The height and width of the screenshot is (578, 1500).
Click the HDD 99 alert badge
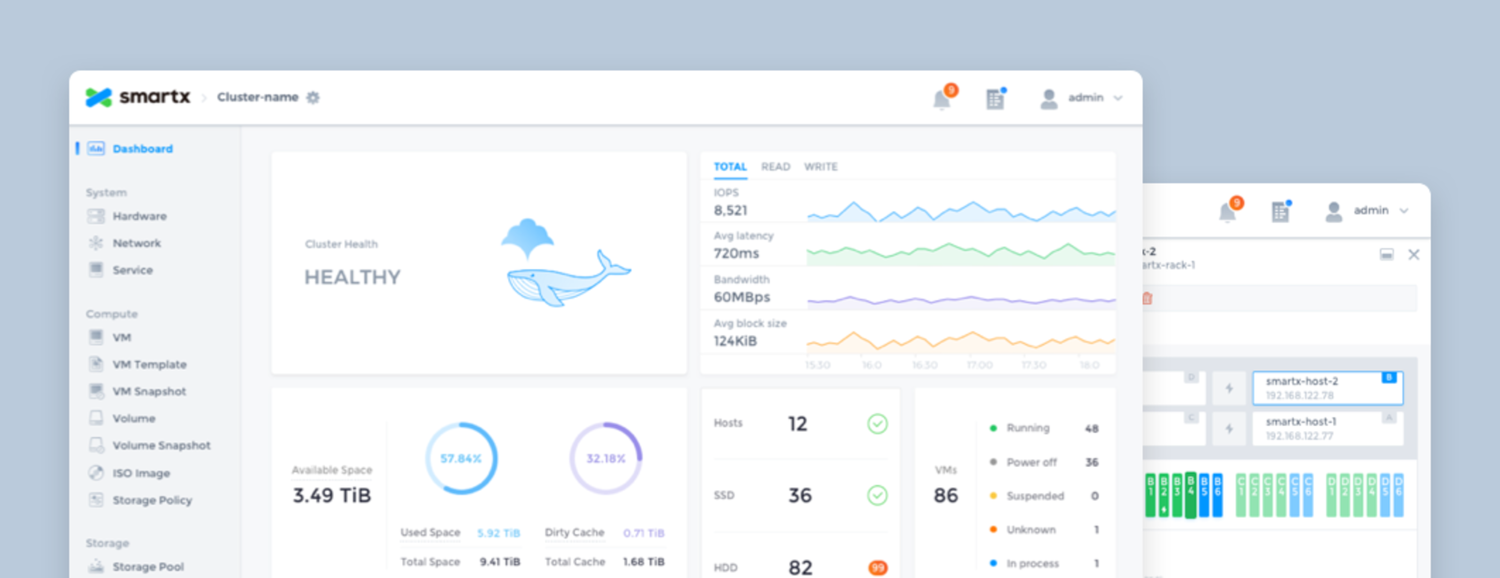click(878, 568)
